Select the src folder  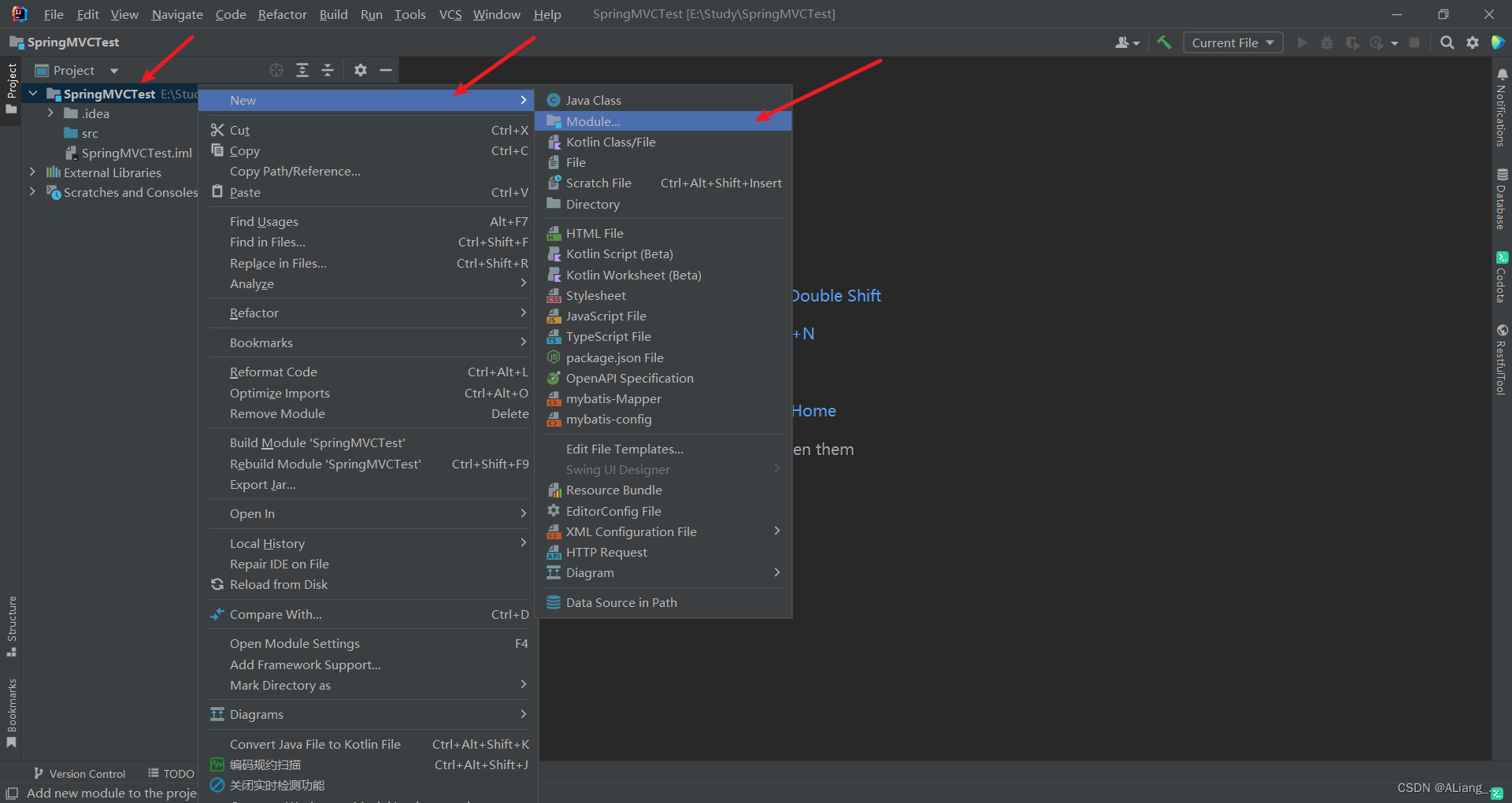point(82,133)
